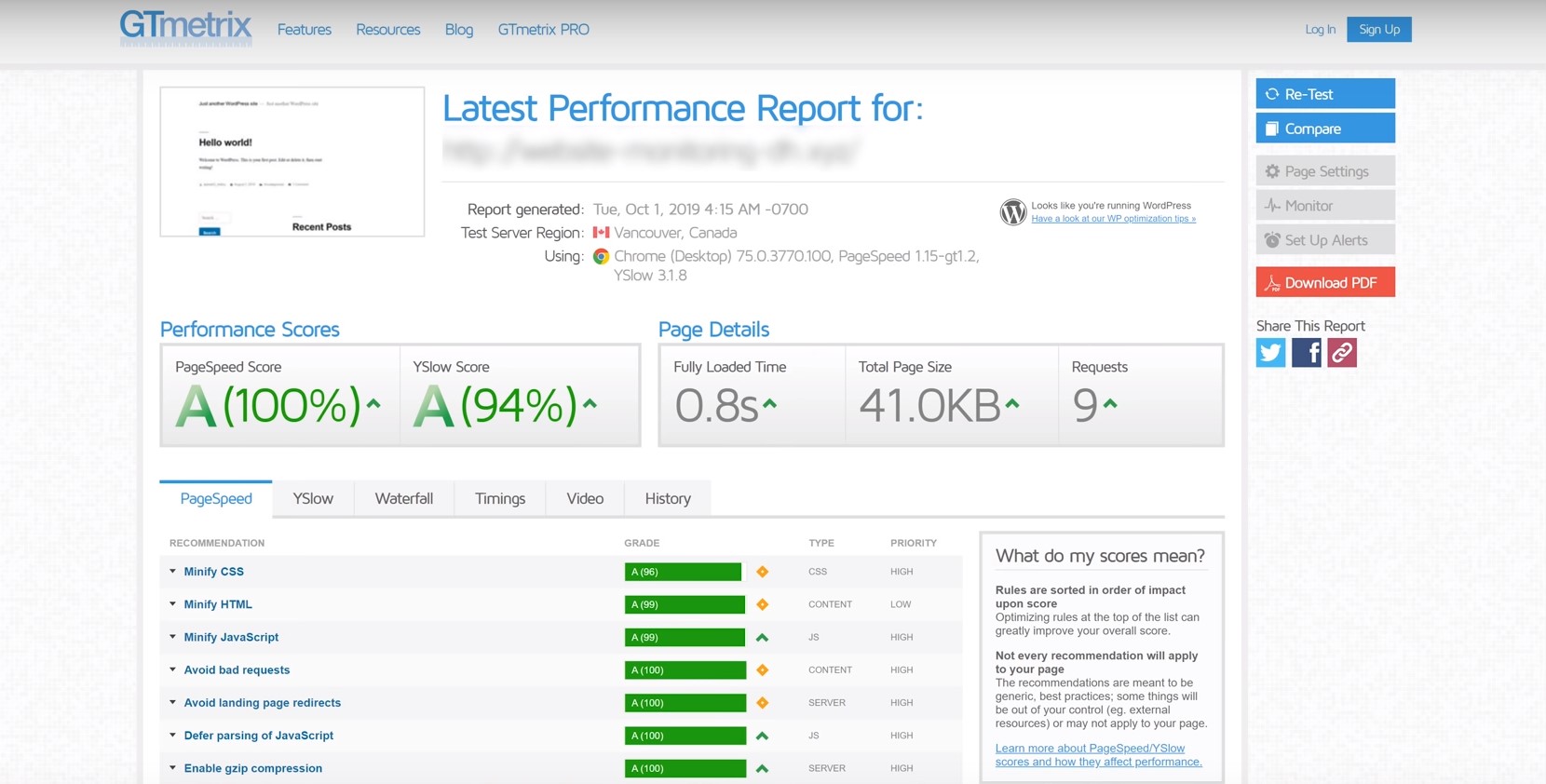This screenshot has height=784, width=1546.
Task: Click the orange diamond beside Minify CSS
Action: pos(762,572)
